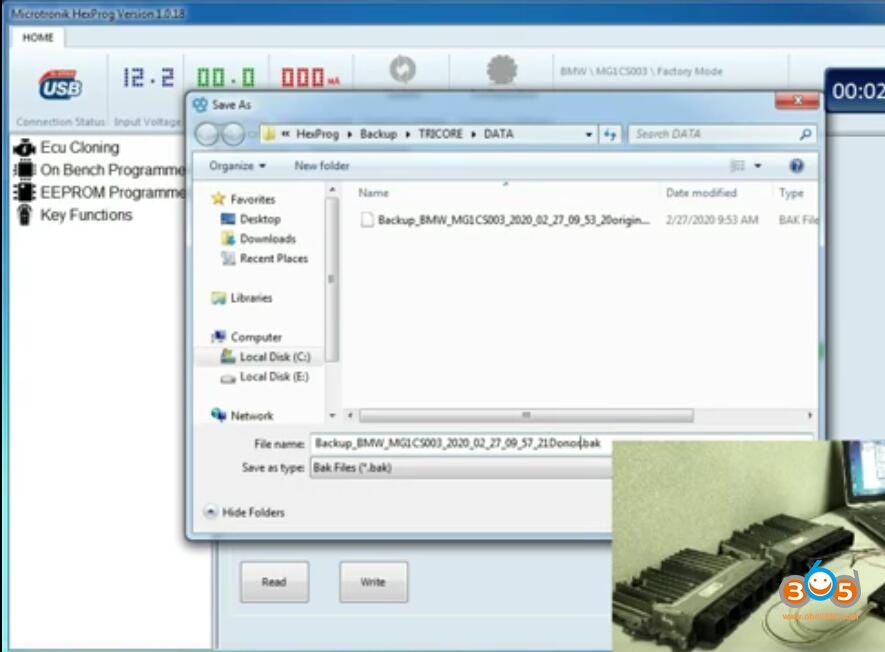Click the search magnifier icon
Image resolution: width=885 pixels, height=652 pixels.
pyautogui.click(x=805, y=134)
